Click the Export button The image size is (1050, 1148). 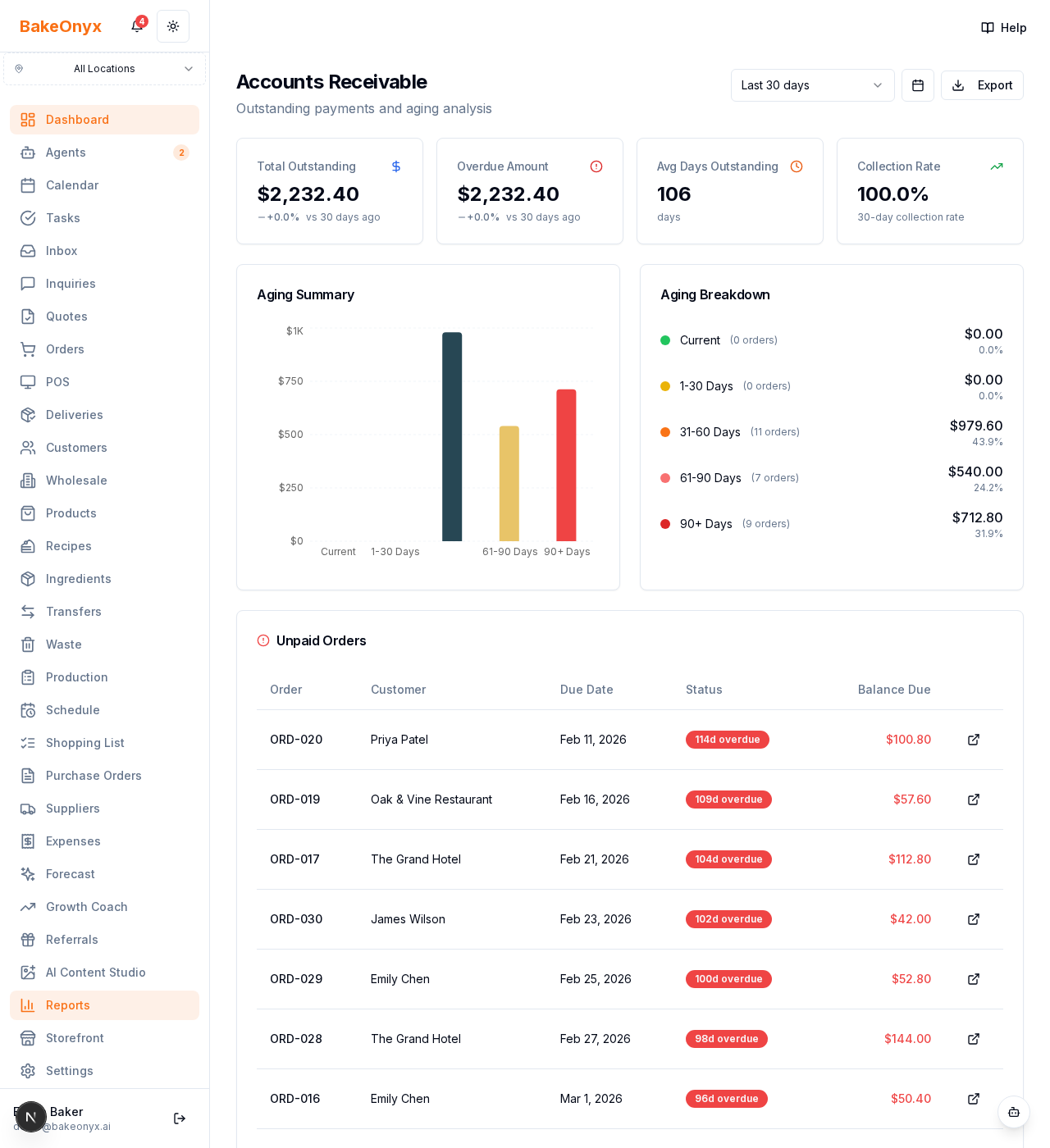[x=982, y=85]
